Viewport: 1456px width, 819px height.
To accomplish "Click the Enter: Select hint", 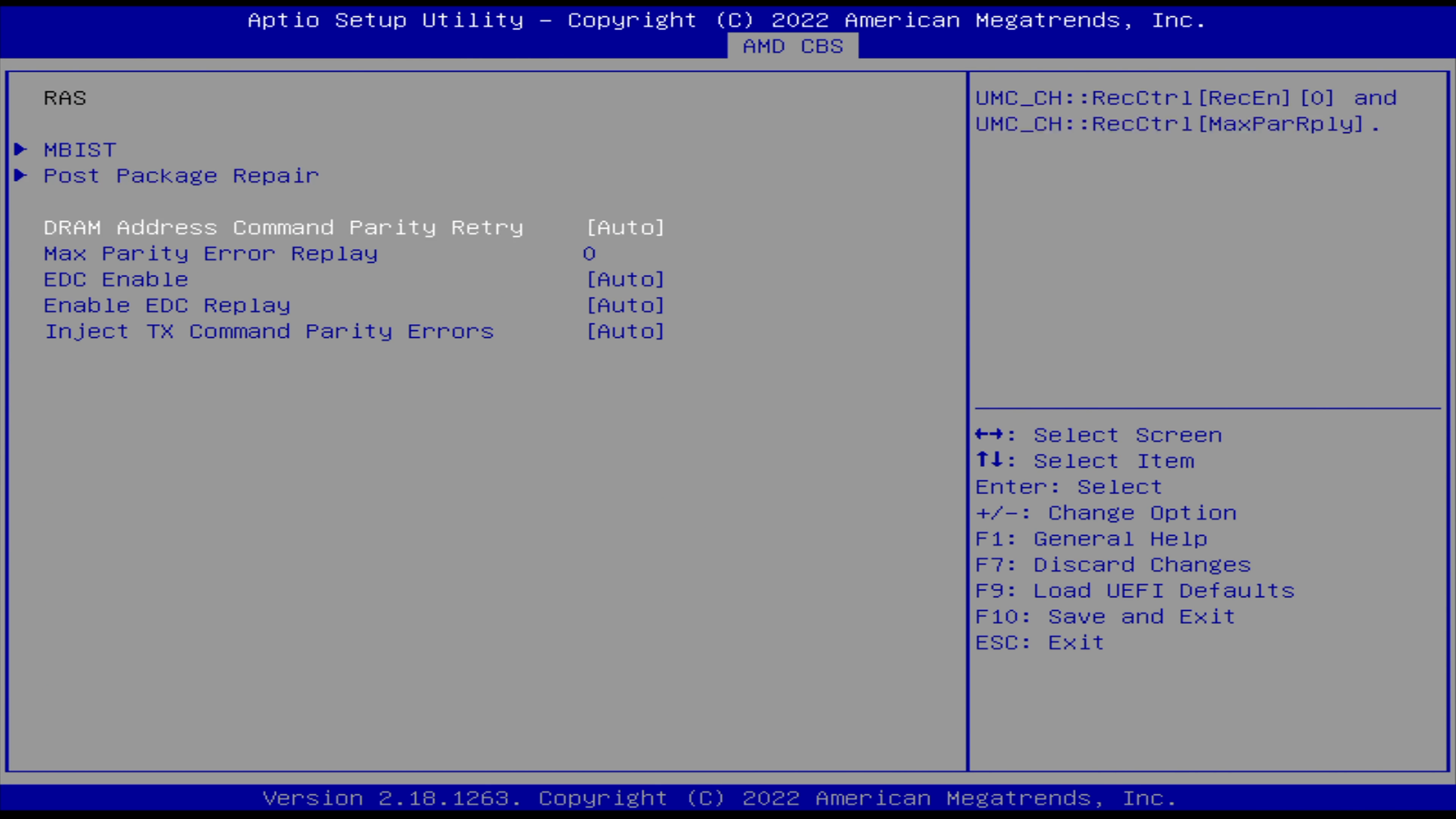I will (x=1069, y=486).
